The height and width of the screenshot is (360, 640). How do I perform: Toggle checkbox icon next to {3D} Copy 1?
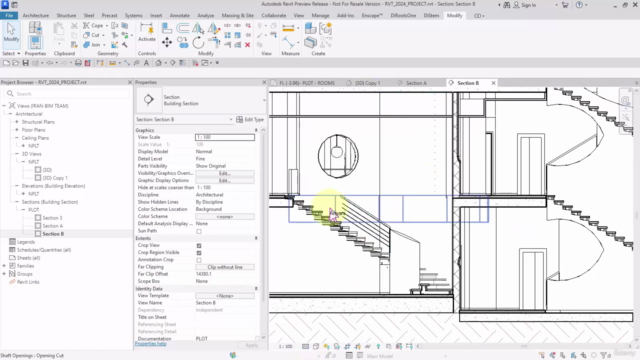pos(38,178)
